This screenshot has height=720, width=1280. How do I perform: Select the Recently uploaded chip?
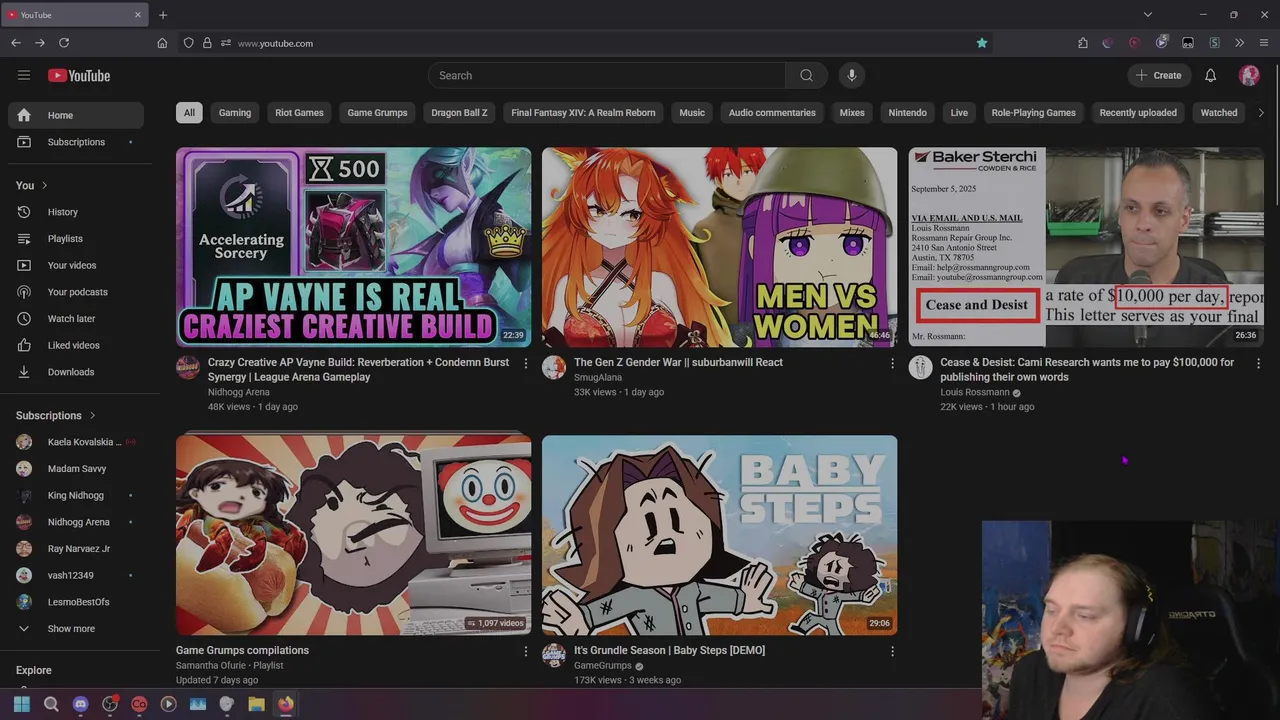pyautogui.click(x=1138, y=113)
